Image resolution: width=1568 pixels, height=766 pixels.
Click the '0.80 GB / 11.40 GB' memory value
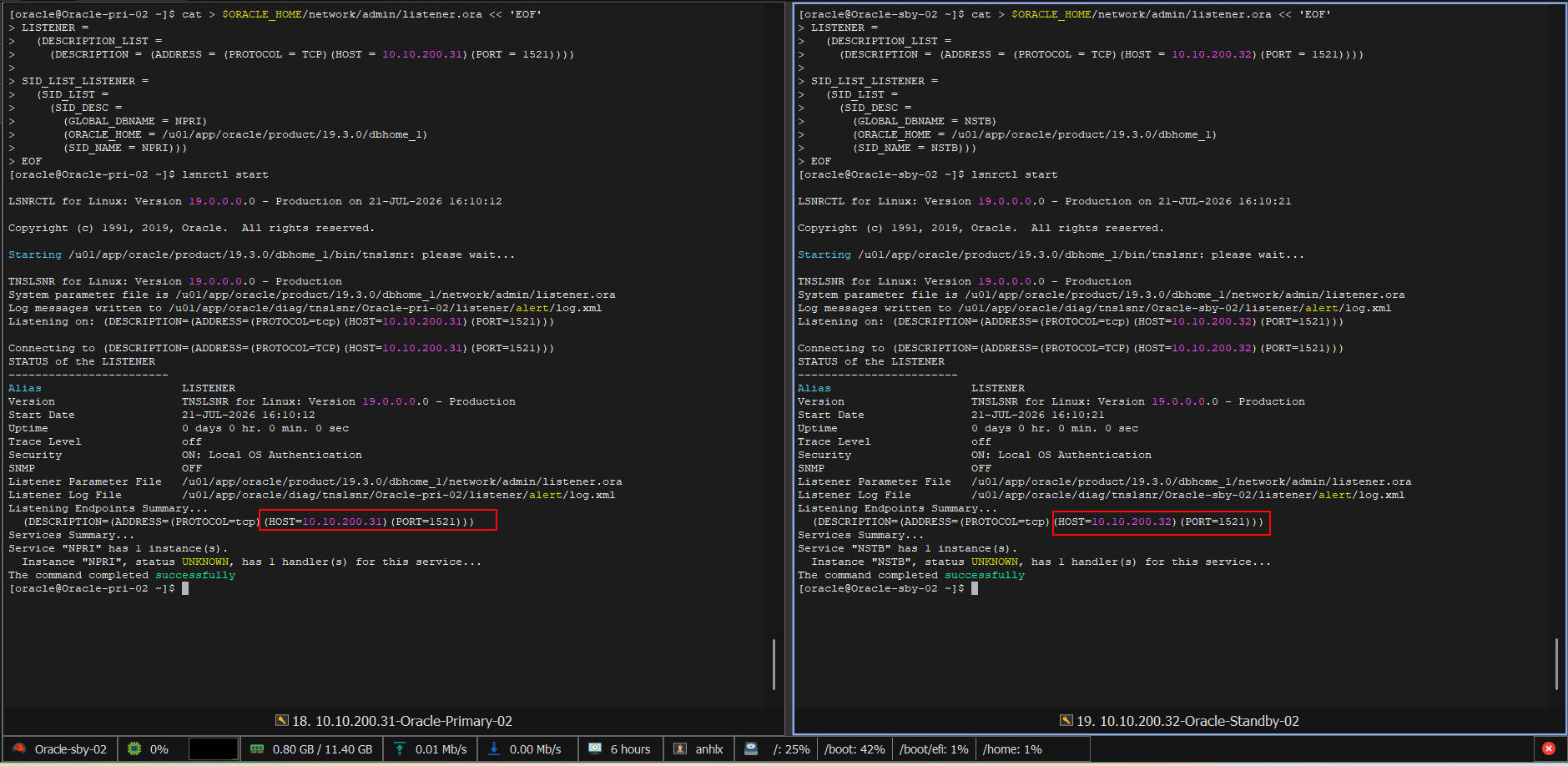[322, 749]
